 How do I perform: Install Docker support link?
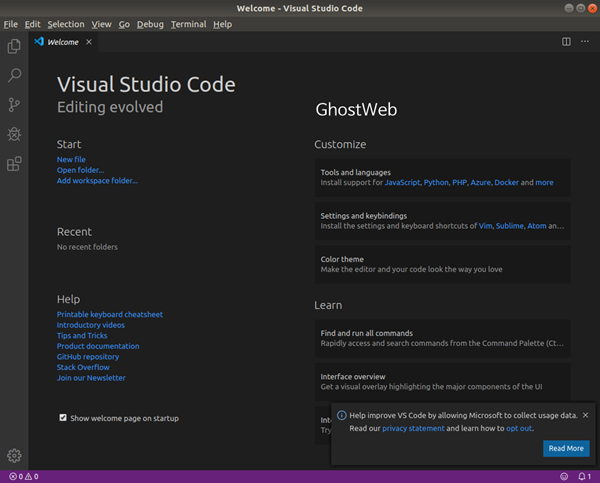coord(506,183)
